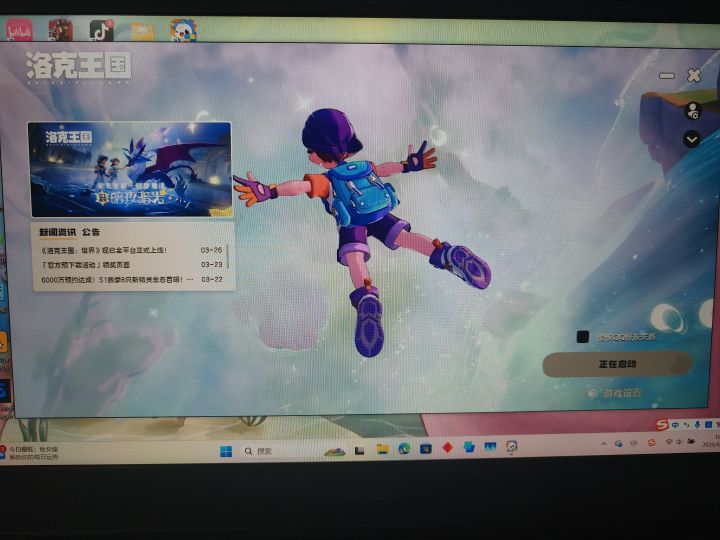The height and width of the screenshot is (540, 720).
Task: Open the 今日朝旺 news widget on taskbar
Action: [30, 453]
